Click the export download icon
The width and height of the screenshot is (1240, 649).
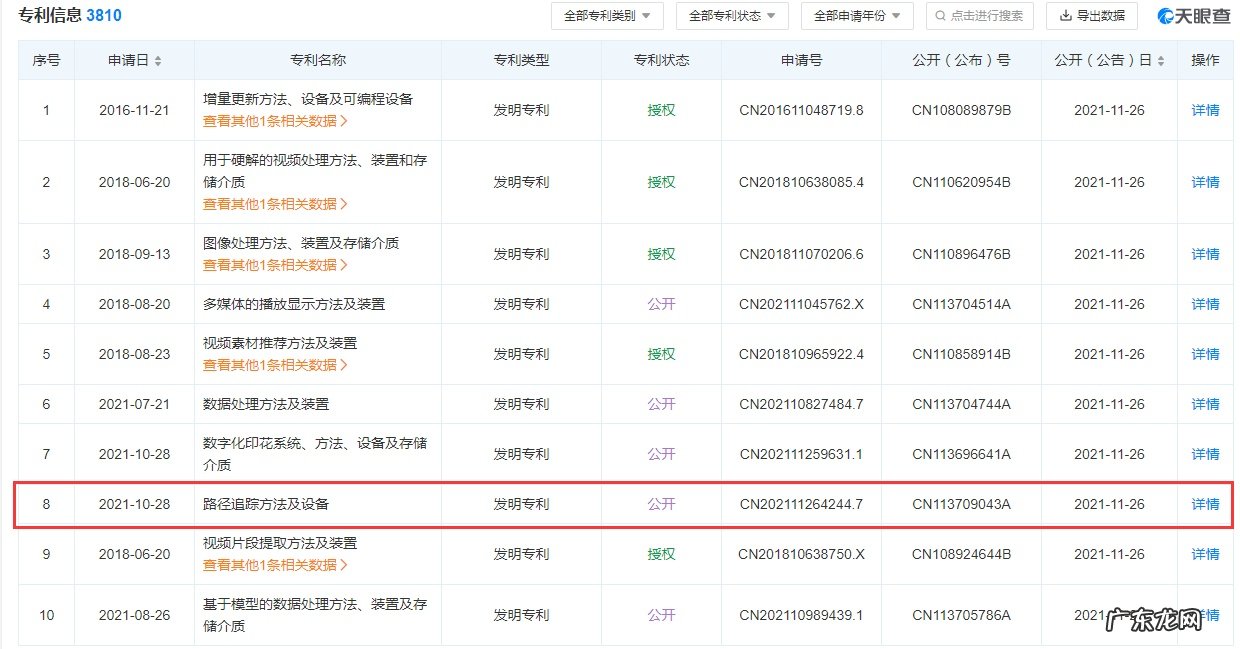pyautogui.click(x=1066, y=16)
